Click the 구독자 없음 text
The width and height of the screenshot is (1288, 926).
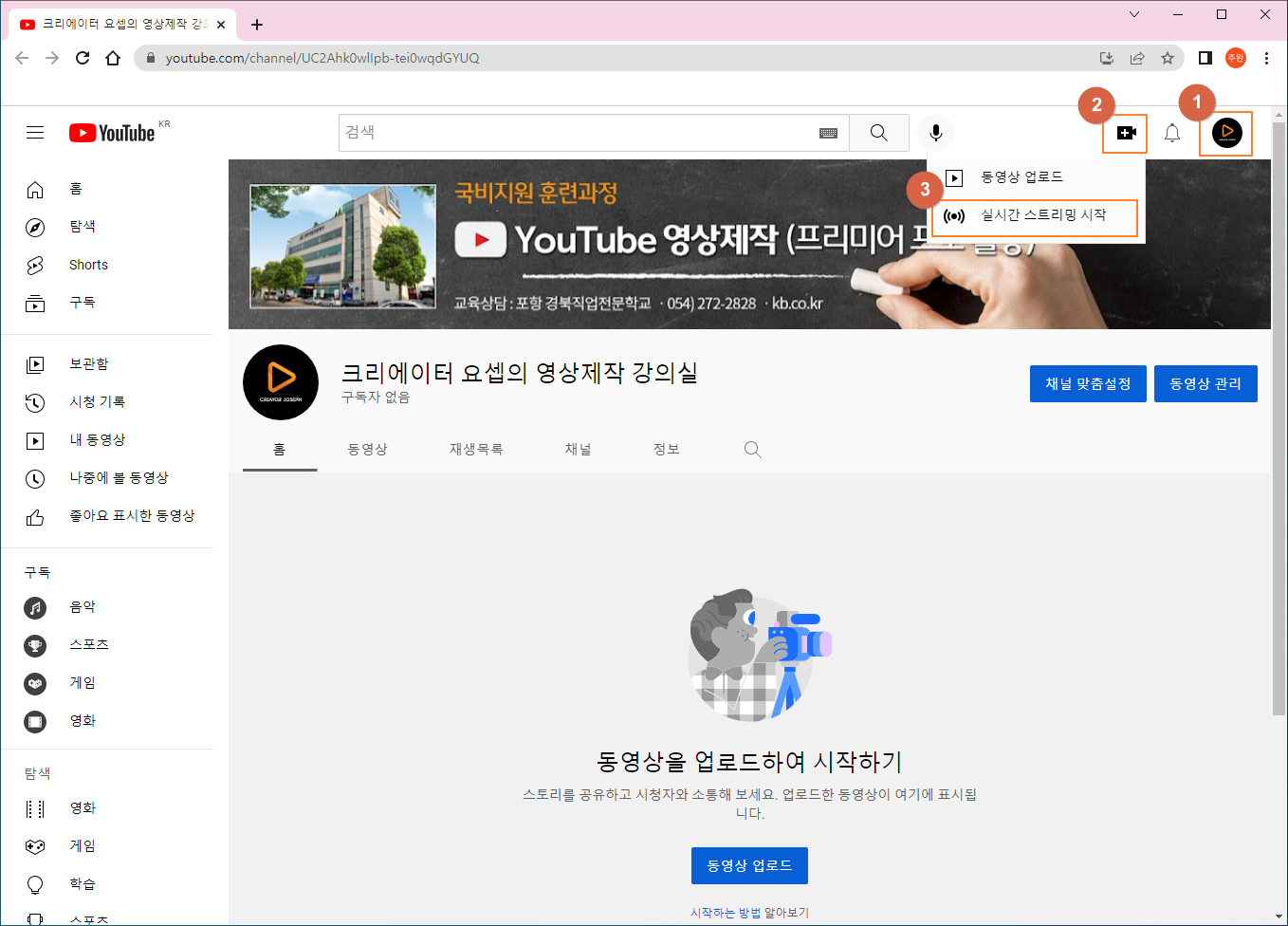(376, 398)
